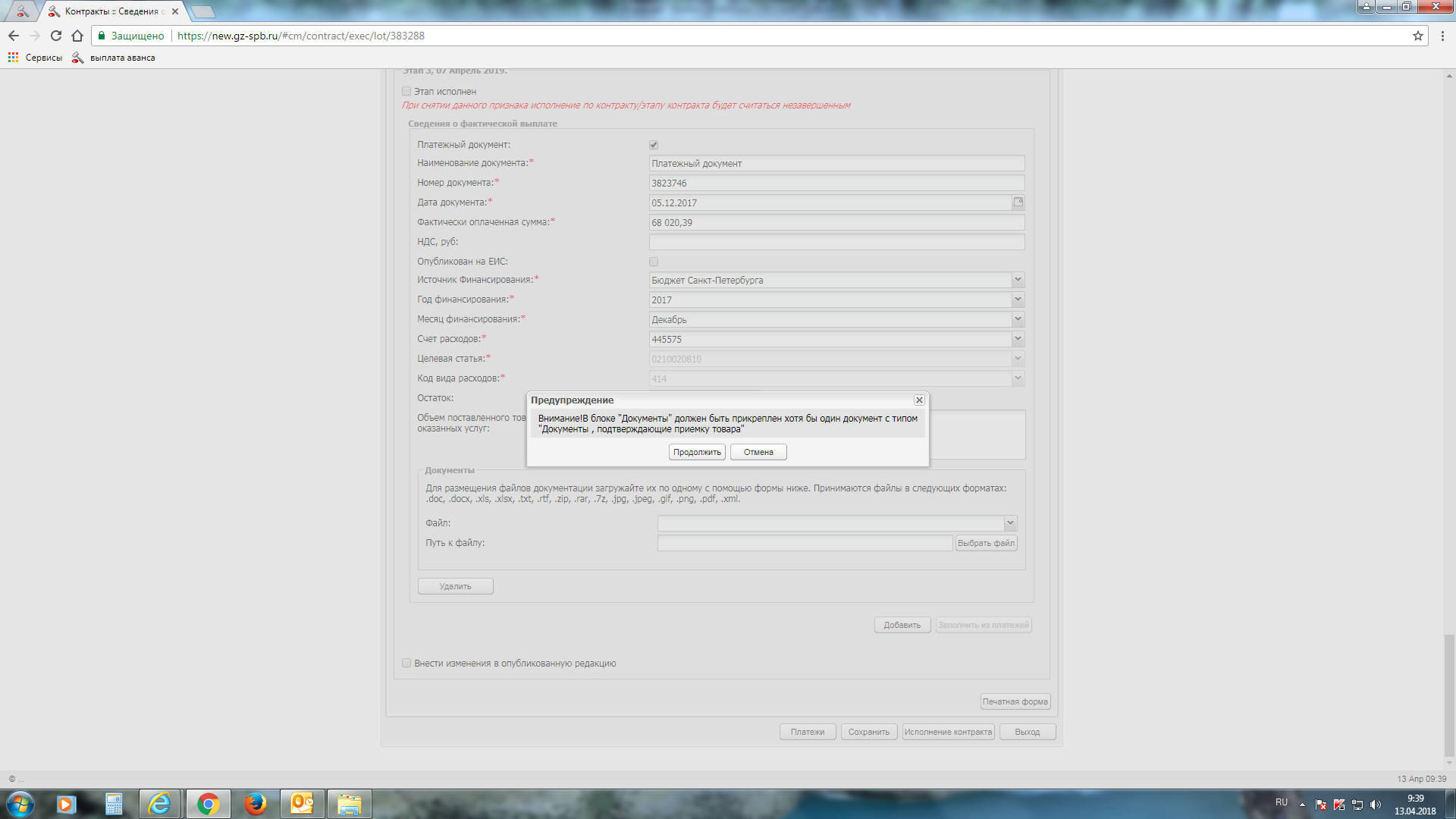Open a new browser tab

[203, 11]
